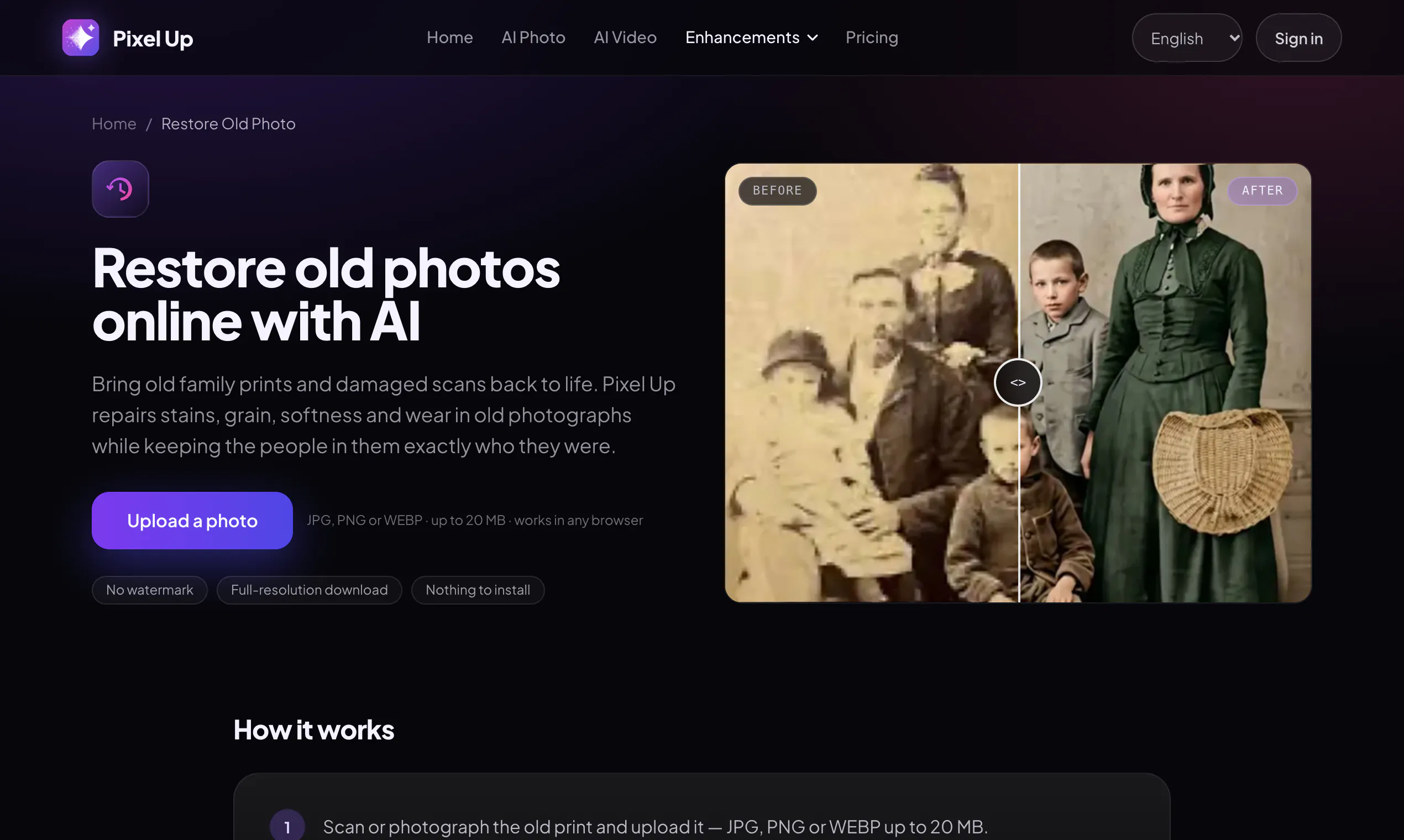Navigate to the Pricing page
The image size is (1404, 840).
pos(871,38)
